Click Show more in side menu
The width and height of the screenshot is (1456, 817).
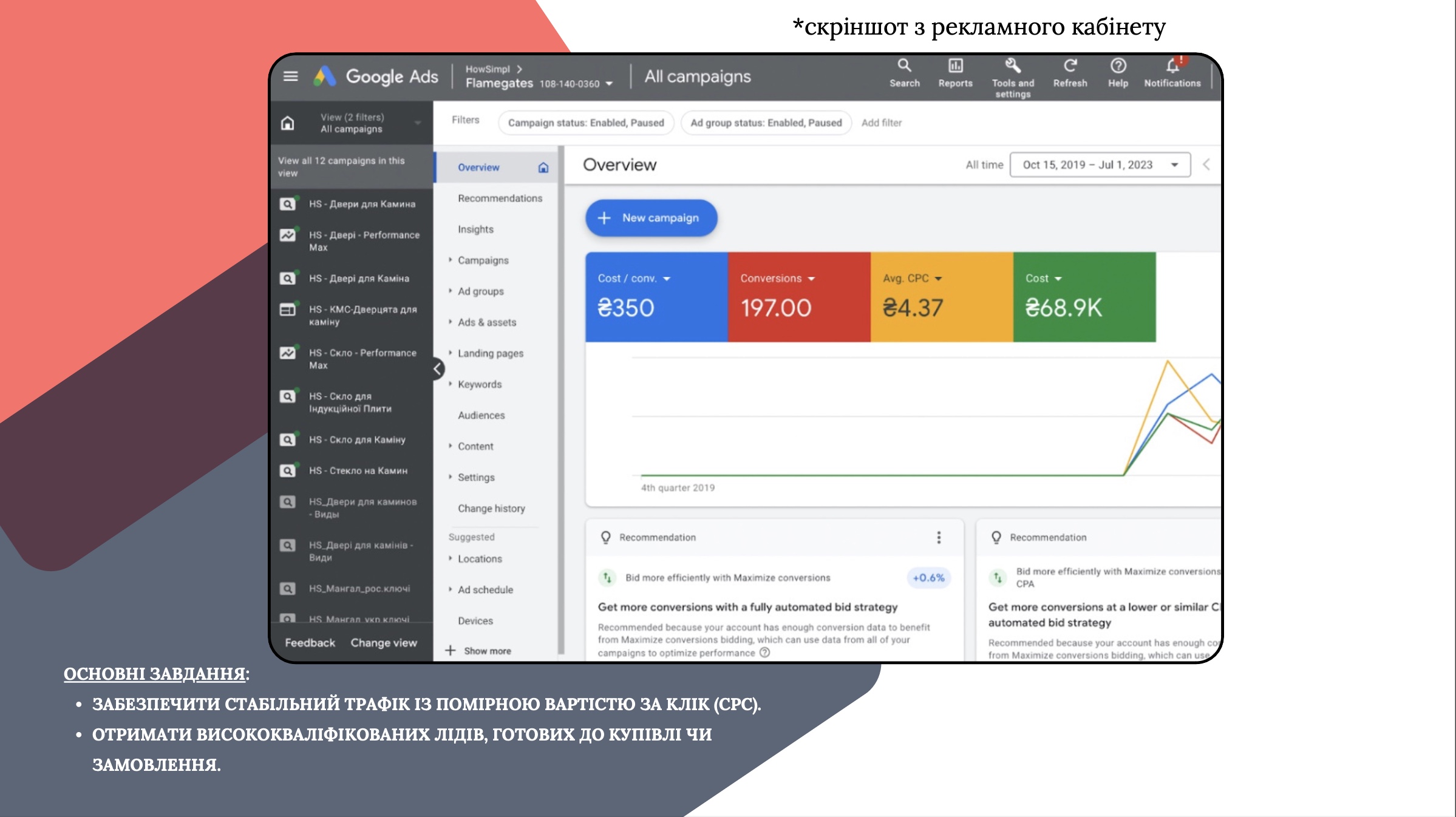pyautogui.click(x=478, y=651)
